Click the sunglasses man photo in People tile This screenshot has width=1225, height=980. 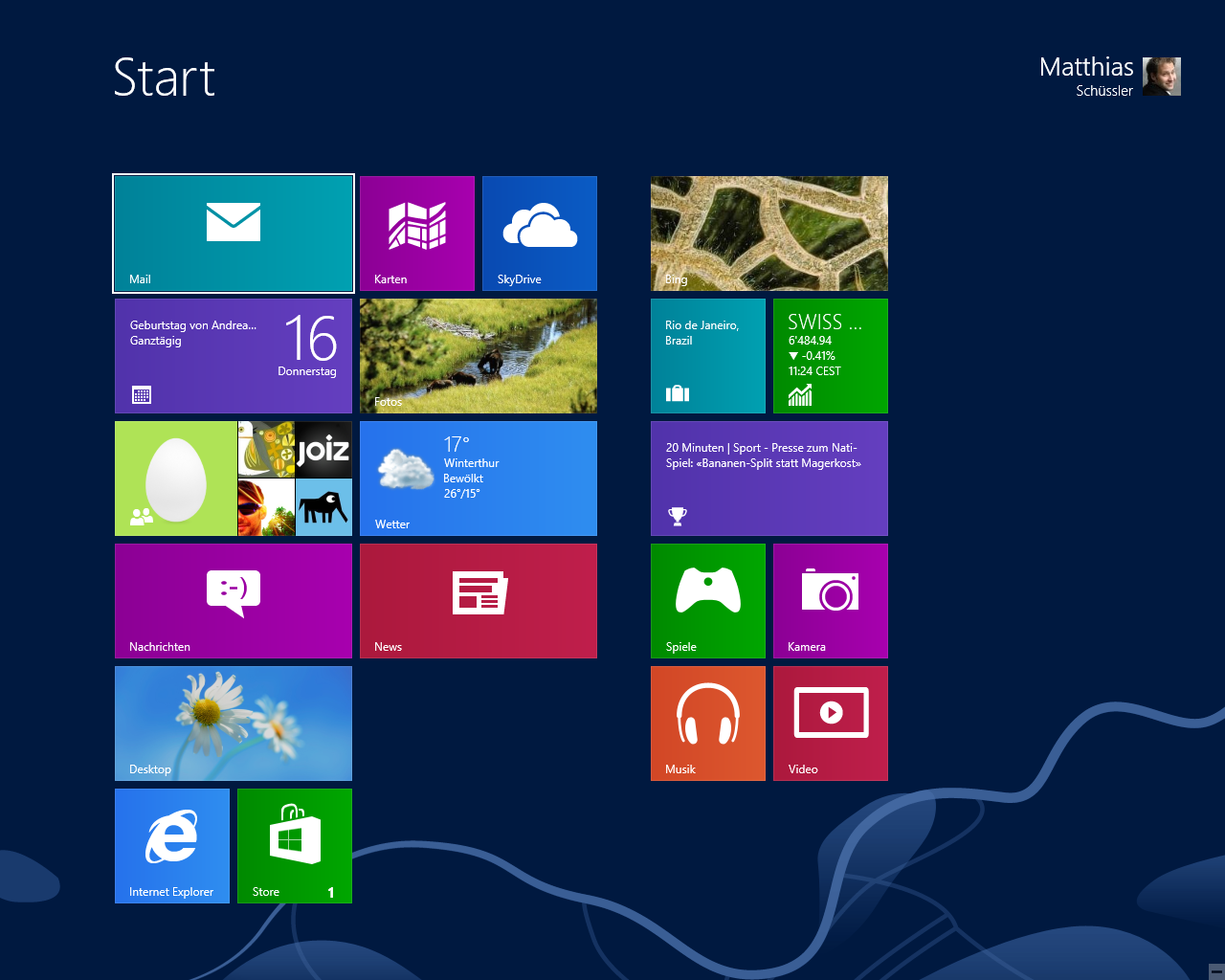266,507
